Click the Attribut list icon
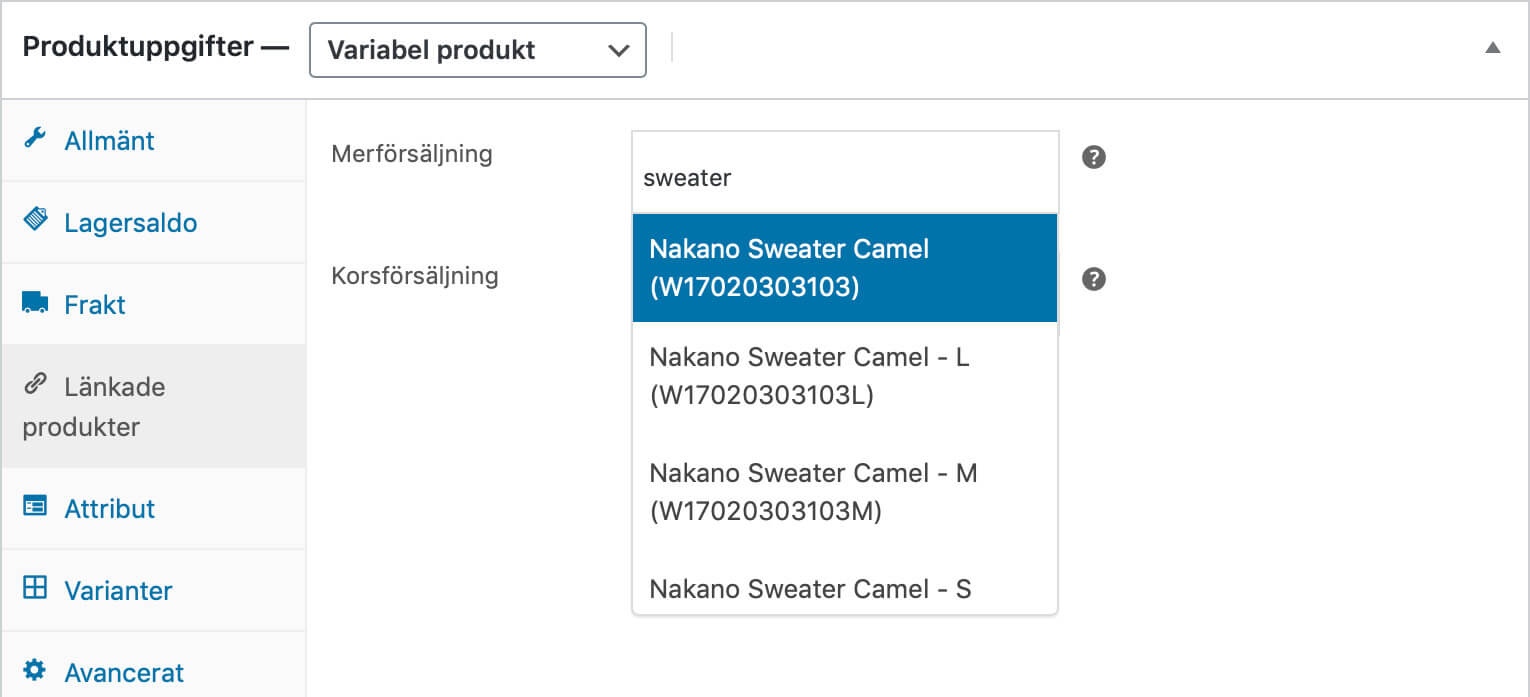The width and height of the screenshot is (1530, 697). (35, 507)
